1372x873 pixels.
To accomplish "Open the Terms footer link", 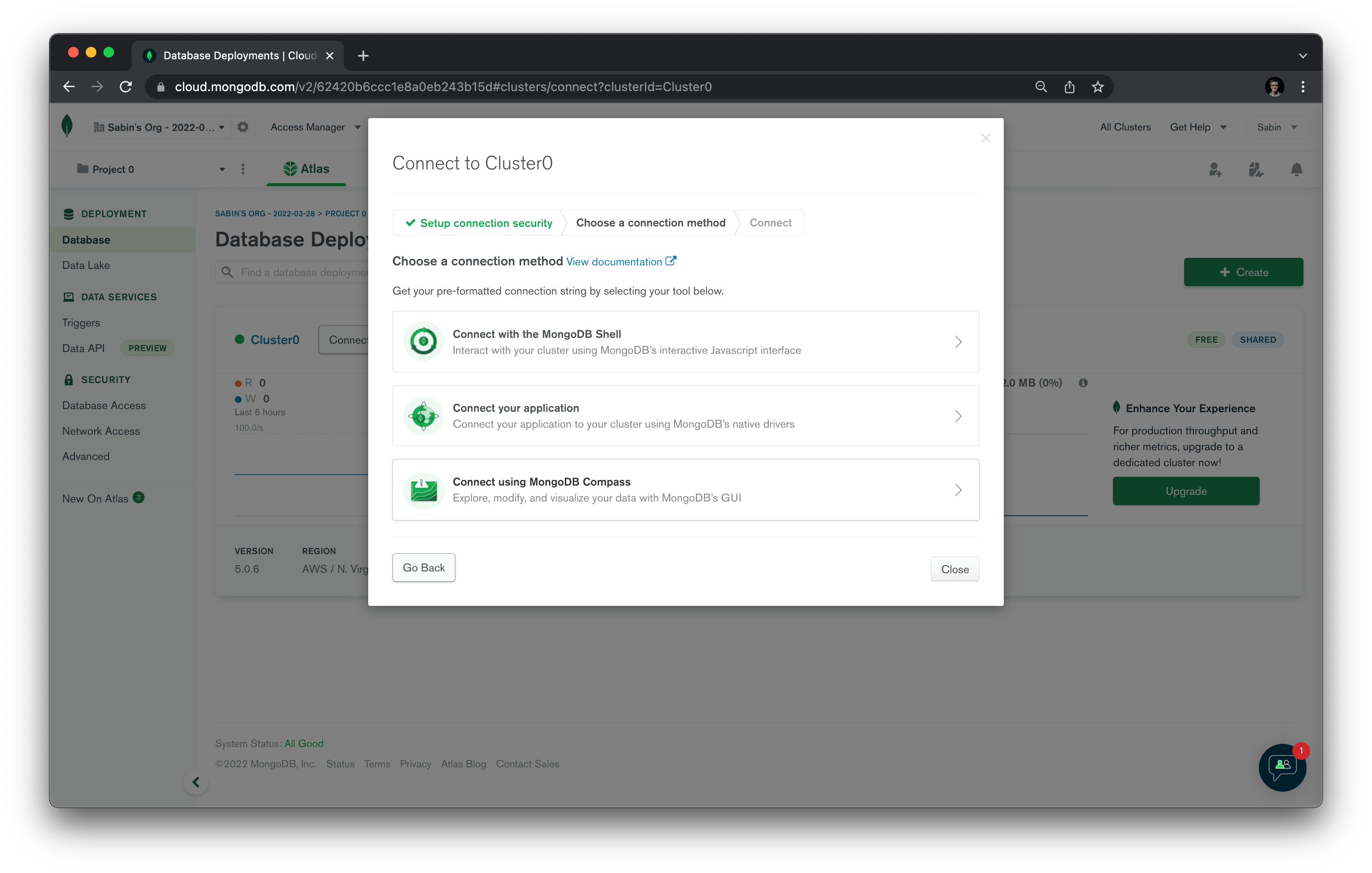I will pos(377,764).
